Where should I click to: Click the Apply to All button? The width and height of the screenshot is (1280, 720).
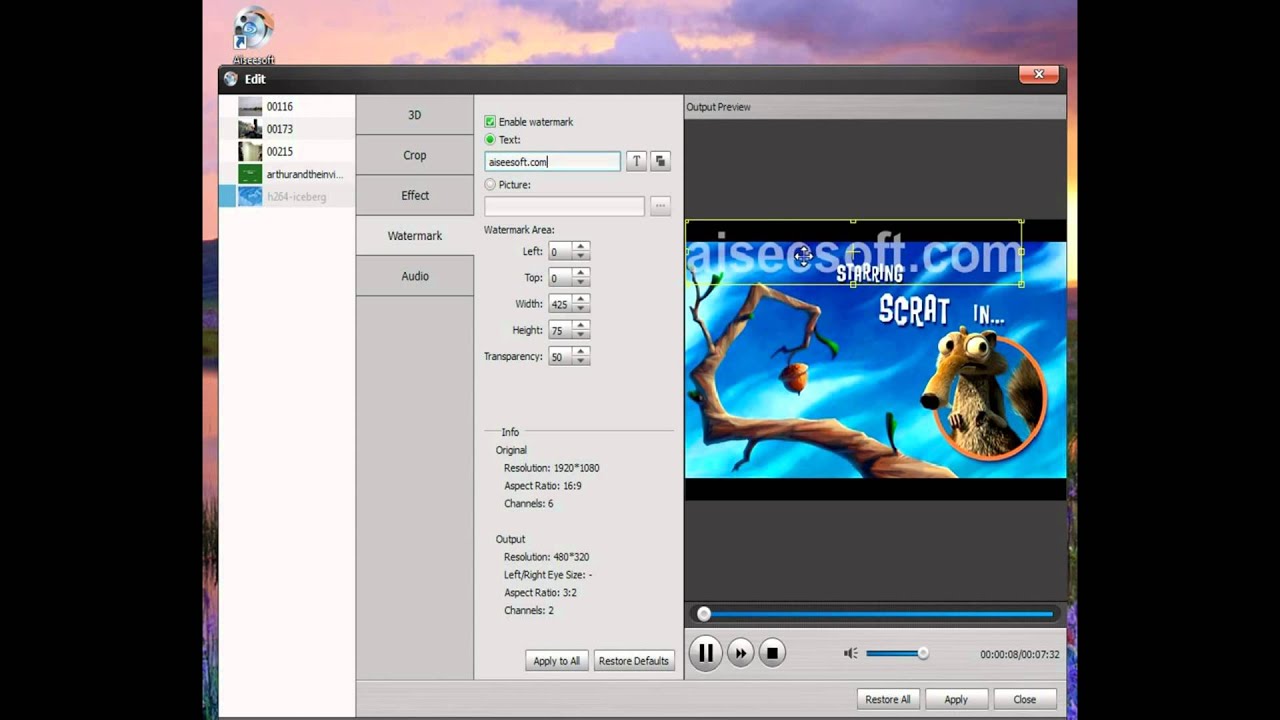click(x=556, y=661)
